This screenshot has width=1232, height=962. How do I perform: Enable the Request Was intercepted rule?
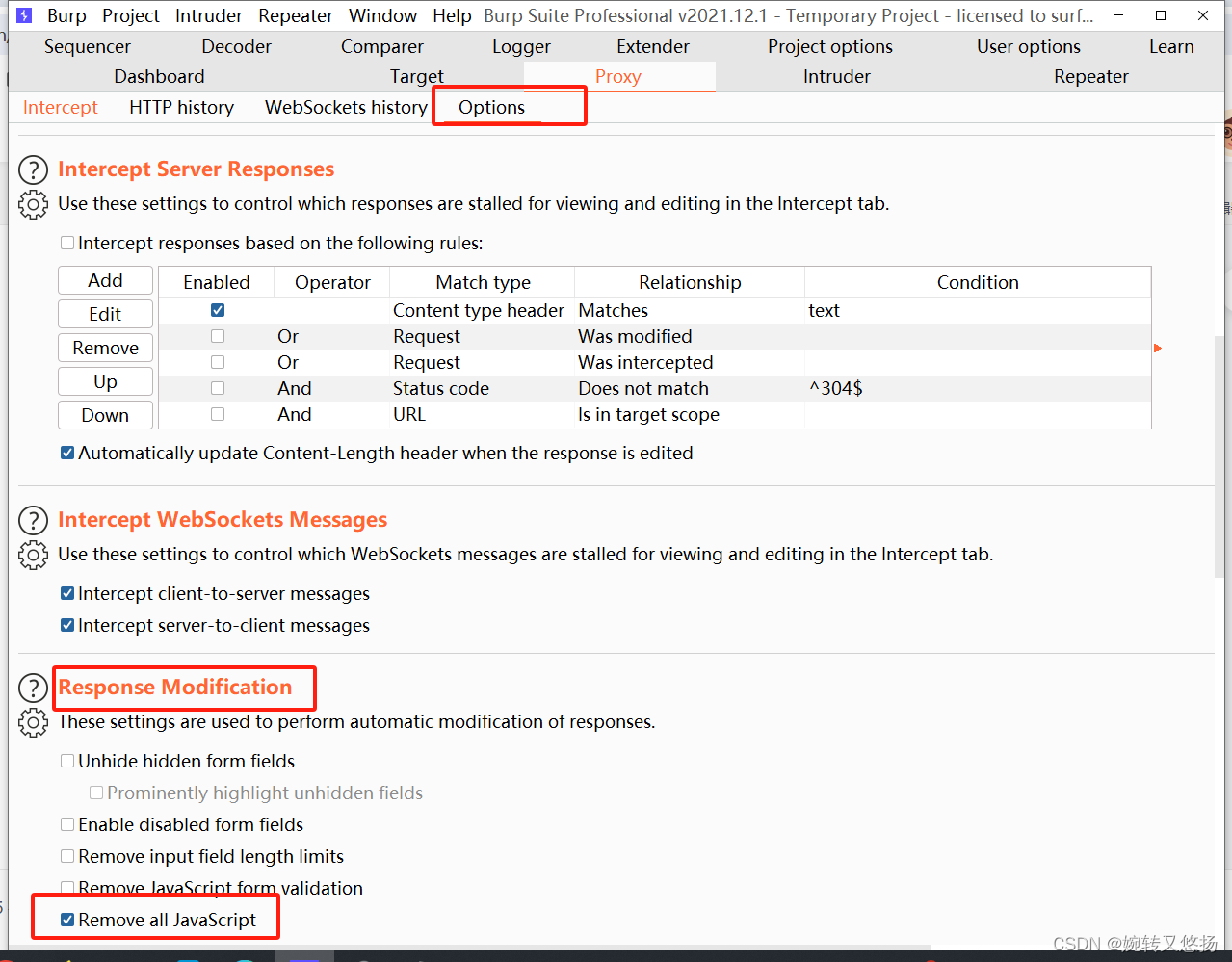tap(218, 362)
